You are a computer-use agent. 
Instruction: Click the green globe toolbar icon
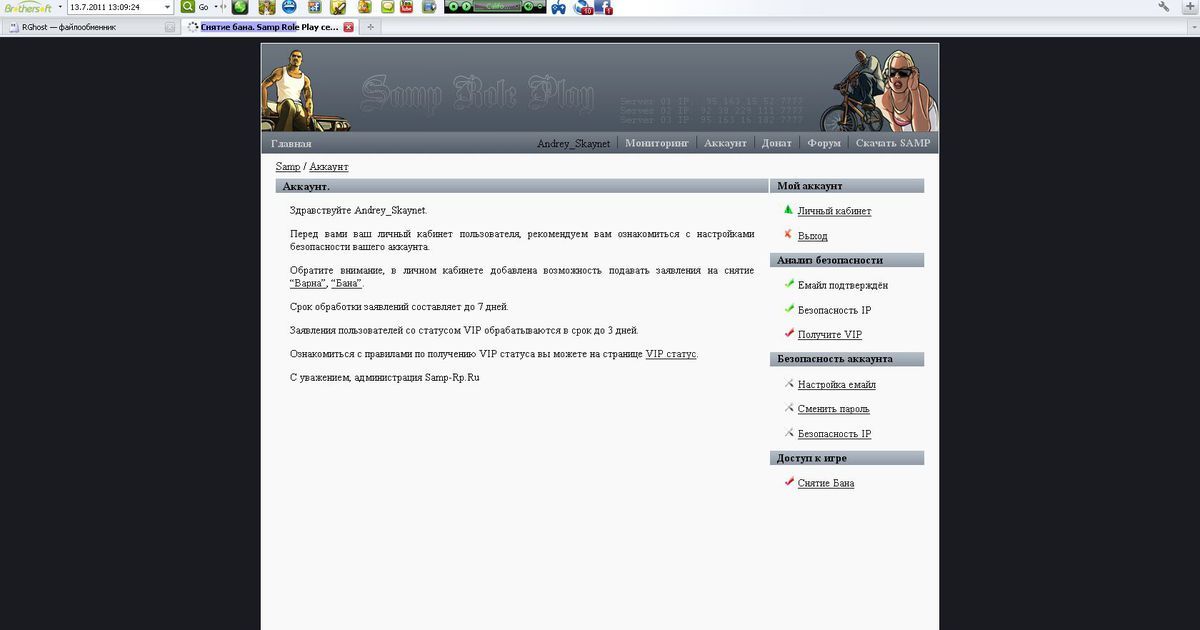tap(239, 7)
